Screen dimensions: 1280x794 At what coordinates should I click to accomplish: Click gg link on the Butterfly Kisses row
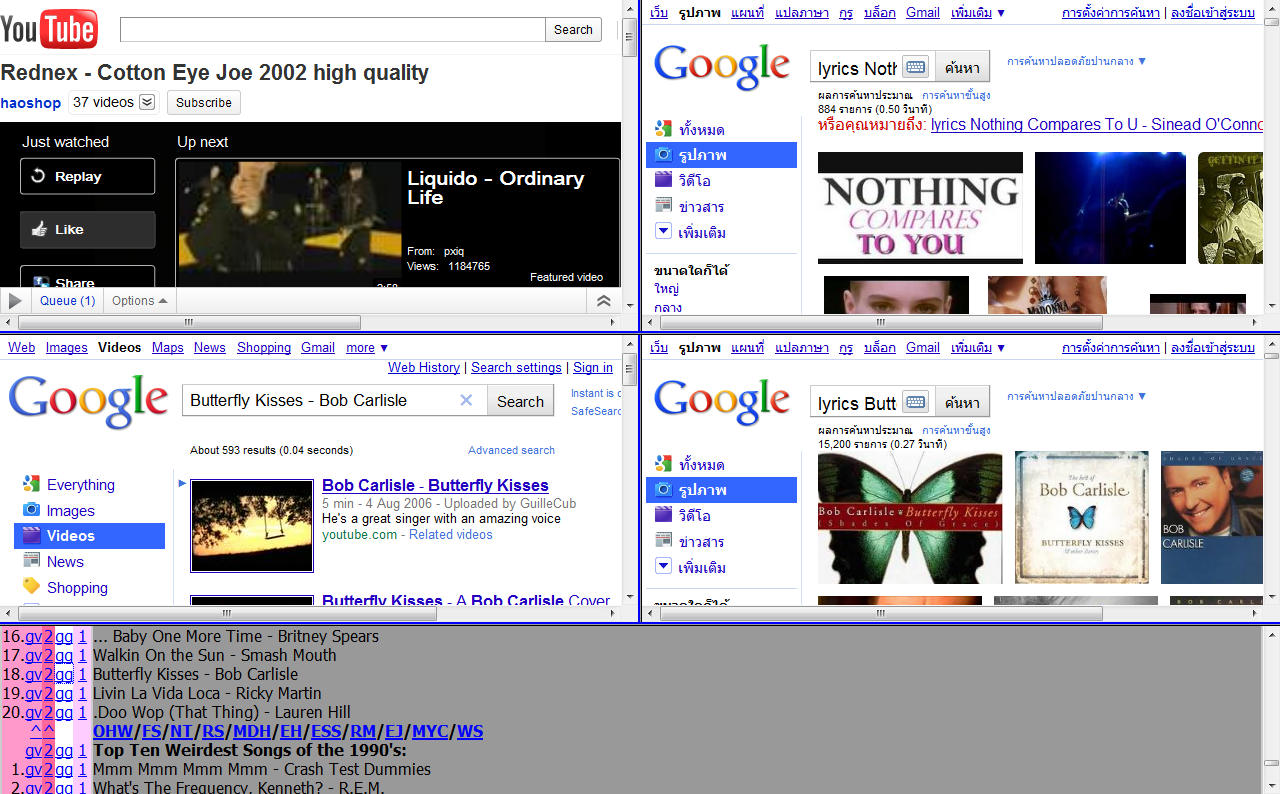(x=64, y=674)
